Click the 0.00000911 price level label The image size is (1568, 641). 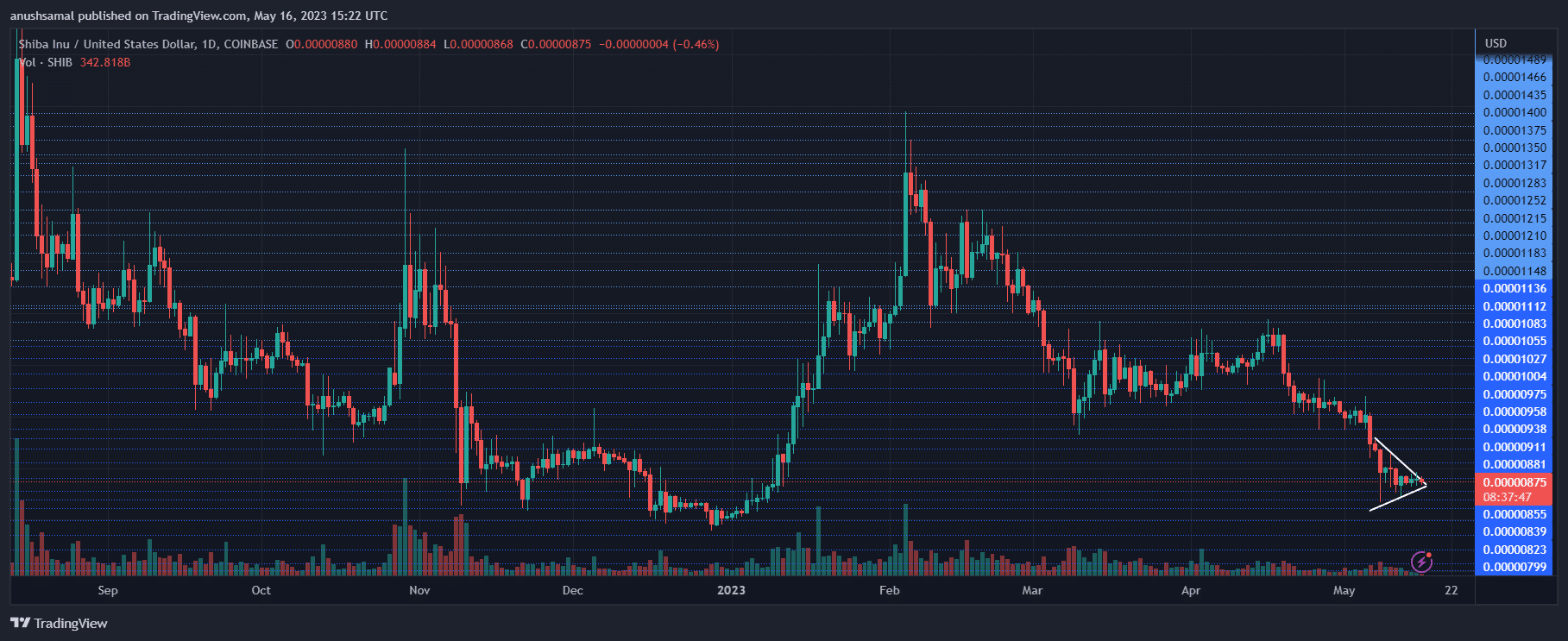(x=1514, y=447)
